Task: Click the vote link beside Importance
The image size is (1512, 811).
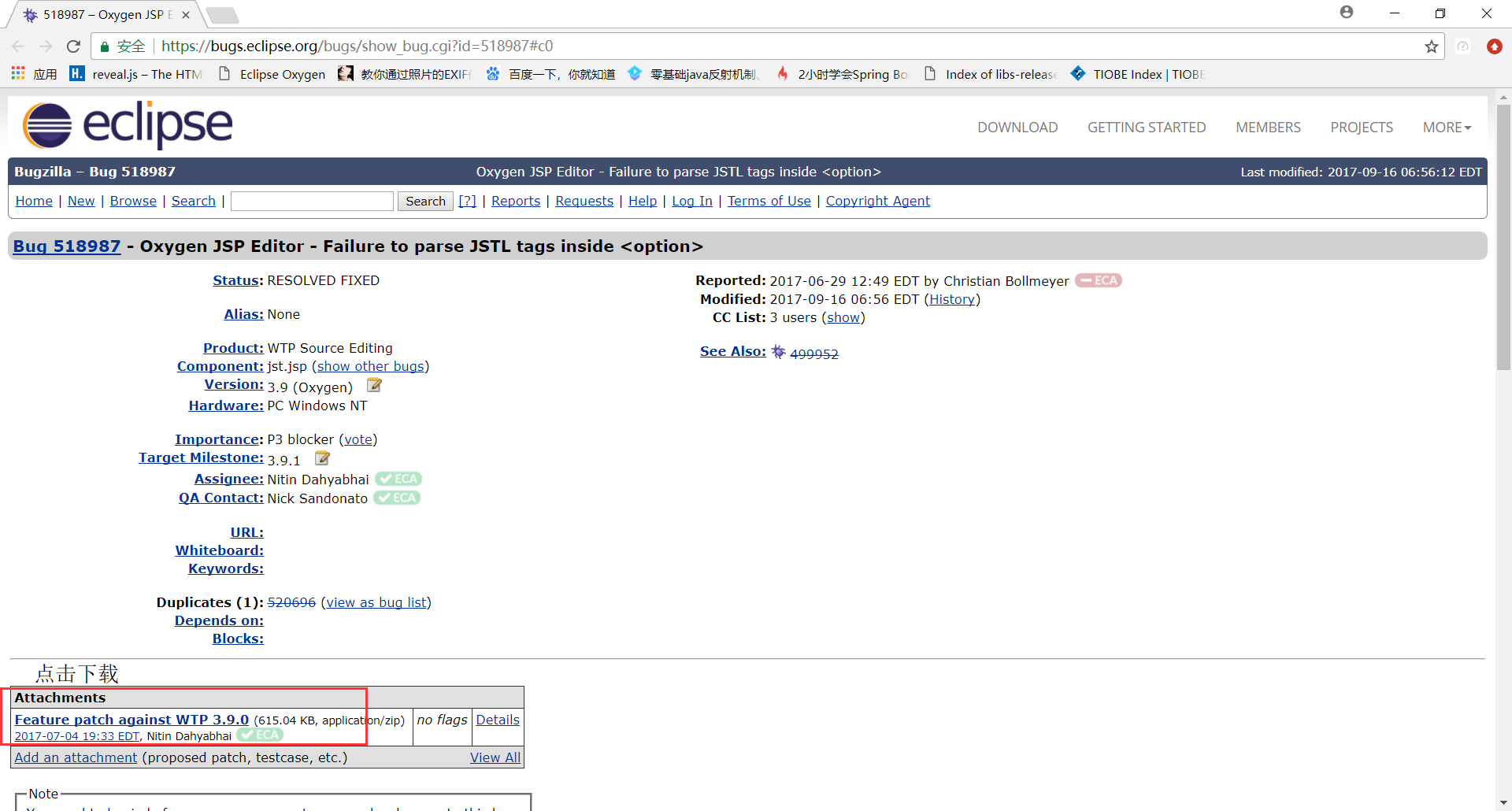Action: (358, 439)
